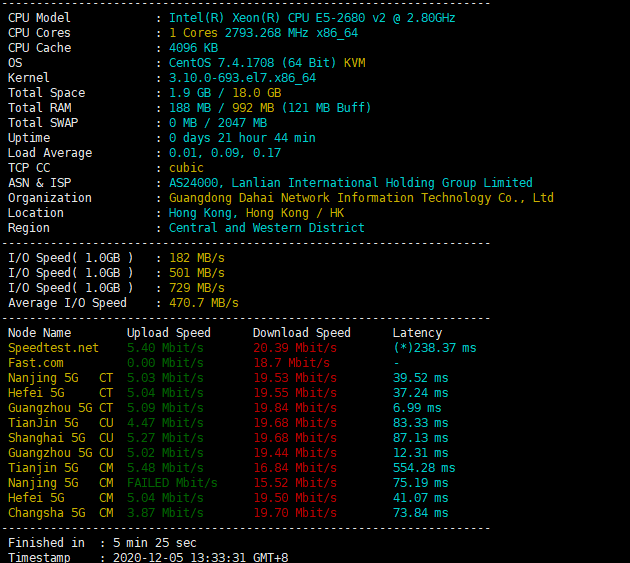The image size is (630, 563).
Task: Click the Download Speed column header
Action: (302, 333)
